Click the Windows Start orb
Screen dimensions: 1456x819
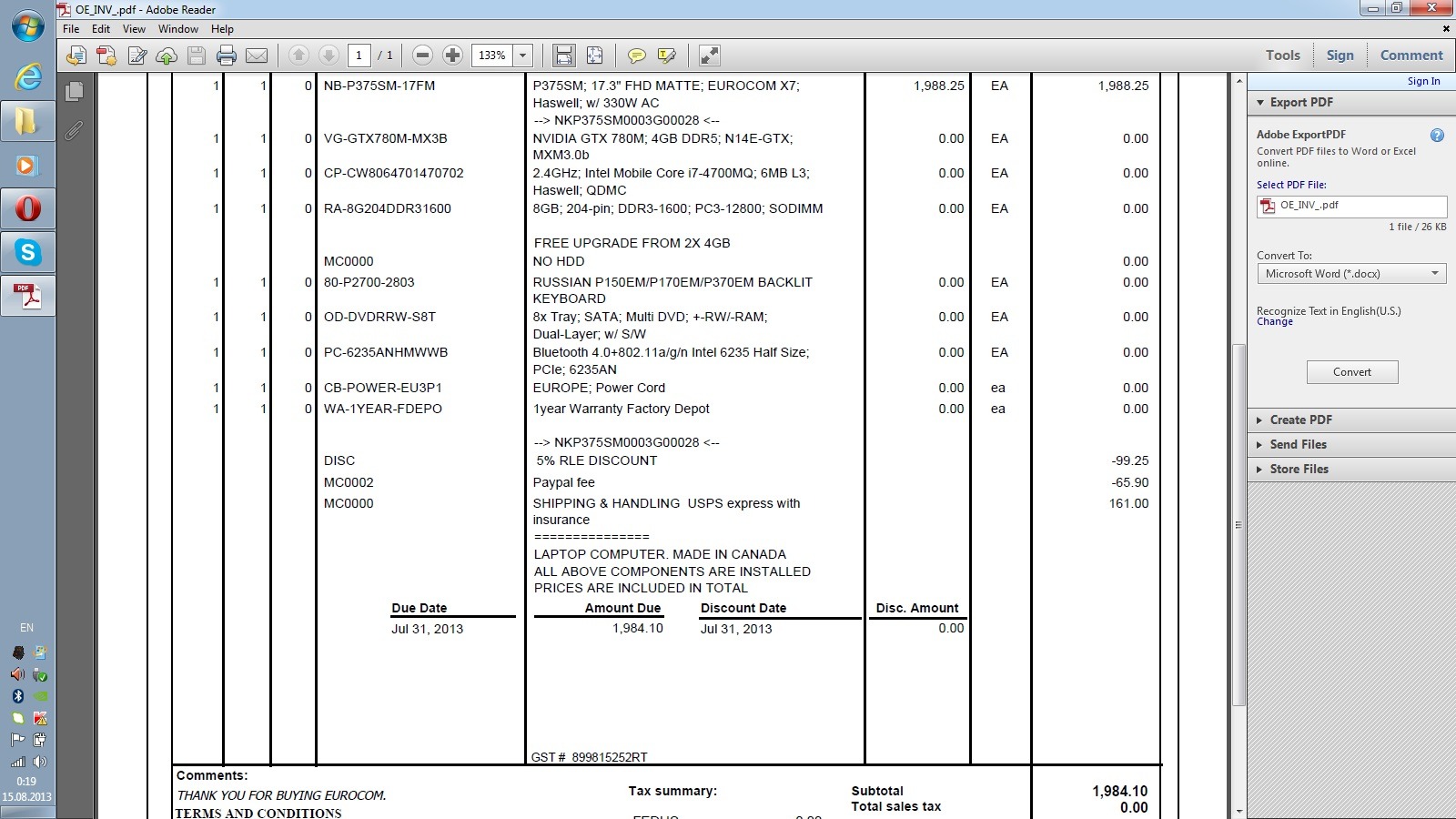(27, 25)
